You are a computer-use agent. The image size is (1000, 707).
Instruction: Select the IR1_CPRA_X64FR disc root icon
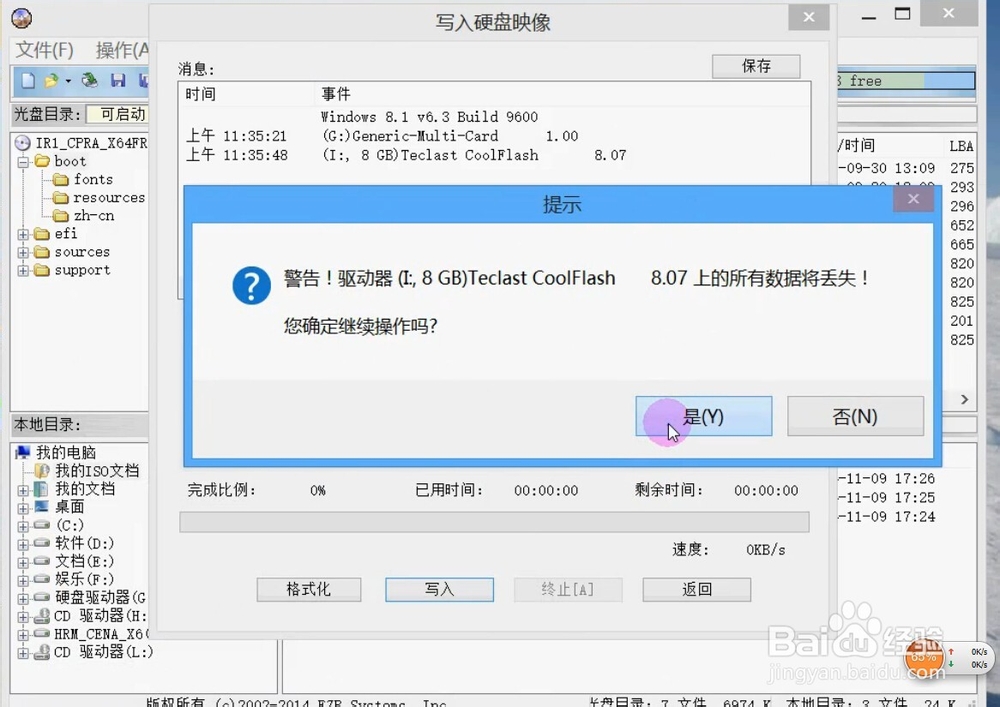point(23,143)
